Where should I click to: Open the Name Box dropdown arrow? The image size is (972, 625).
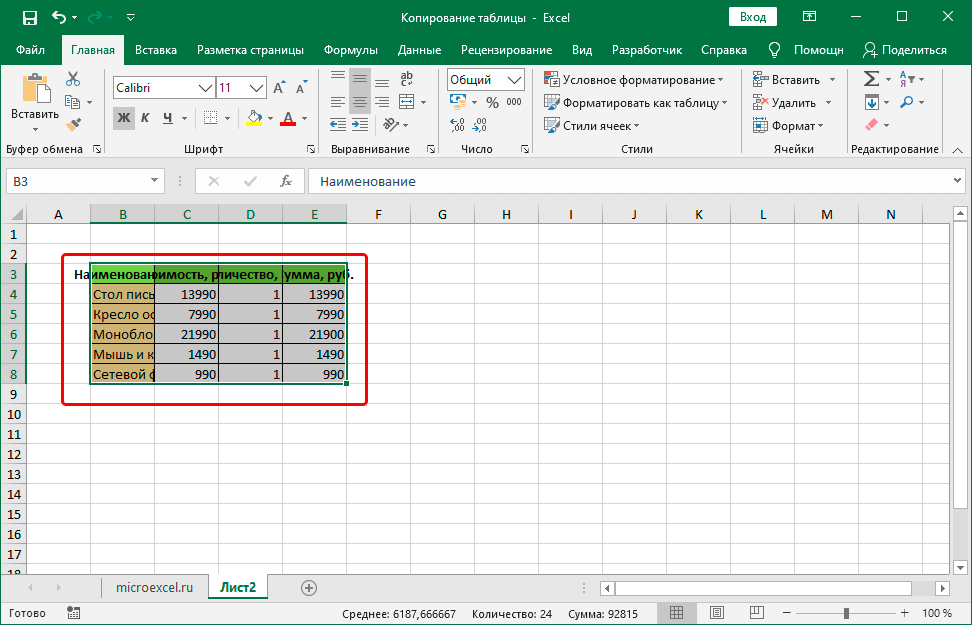[x=154, y=181]
